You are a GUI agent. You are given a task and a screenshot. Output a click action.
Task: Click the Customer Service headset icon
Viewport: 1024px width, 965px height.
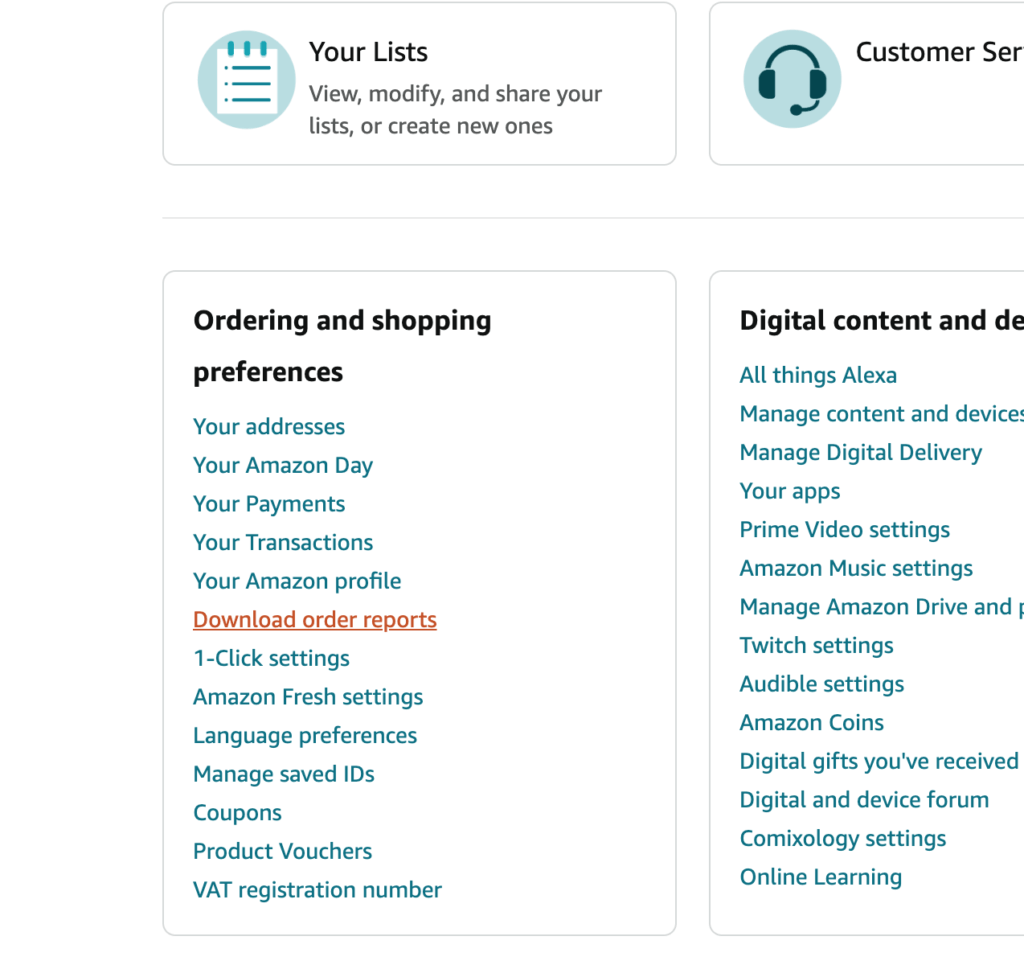(792, 79)
